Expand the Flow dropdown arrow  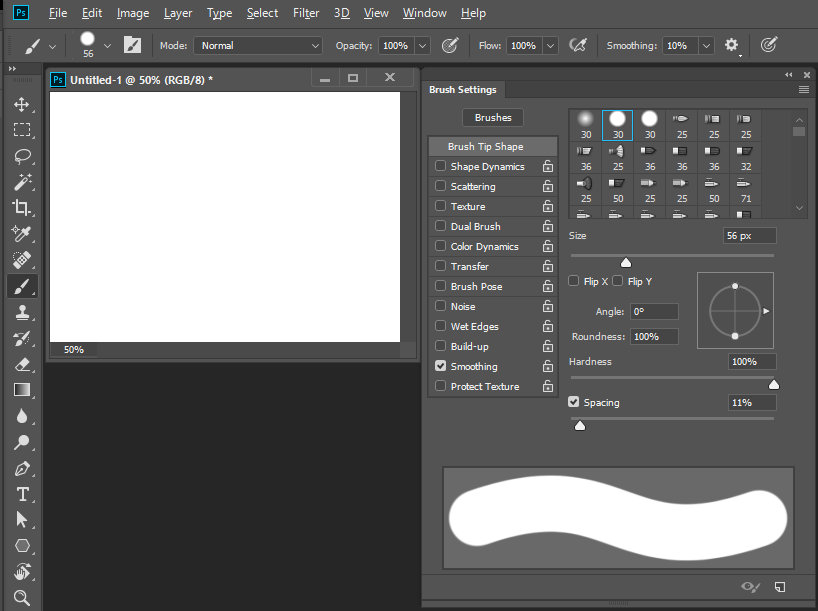point(550,45)
